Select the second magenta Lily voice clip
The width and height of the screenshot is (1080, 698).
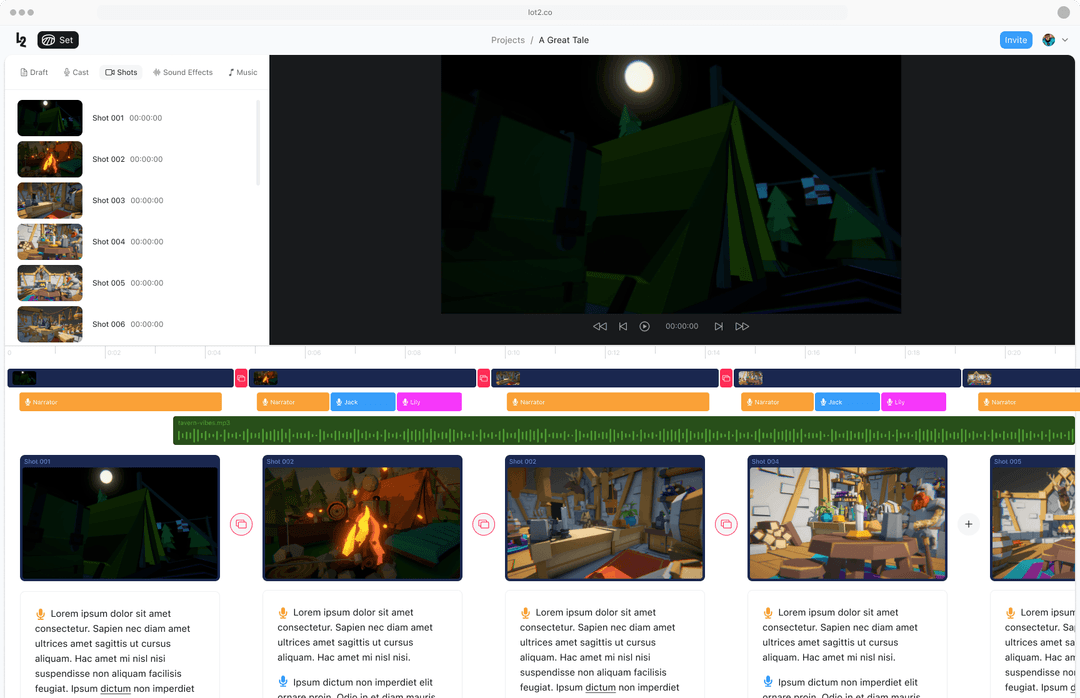click(913, 402)
